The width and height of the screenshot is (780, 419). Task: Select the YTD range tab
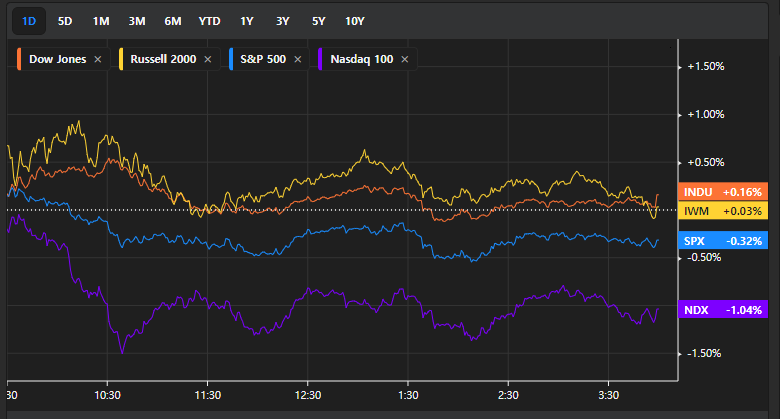coord(210,21)
